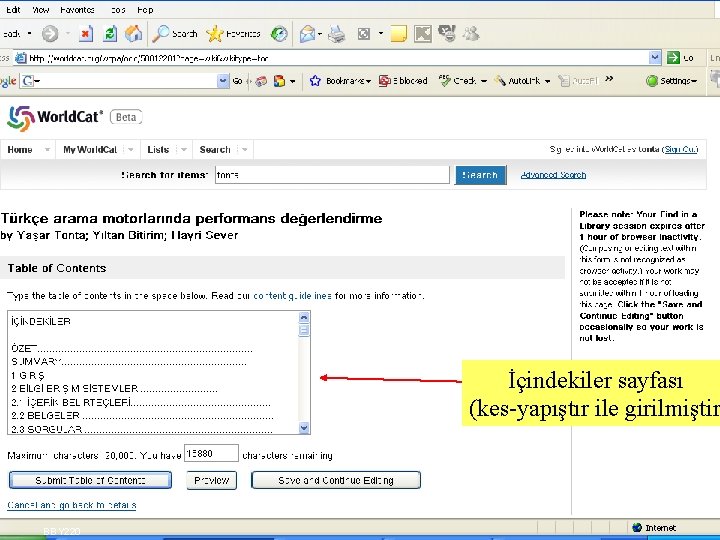Click the AutoFill toolbar button
The image size is (720, 540).
coord(578,81)
